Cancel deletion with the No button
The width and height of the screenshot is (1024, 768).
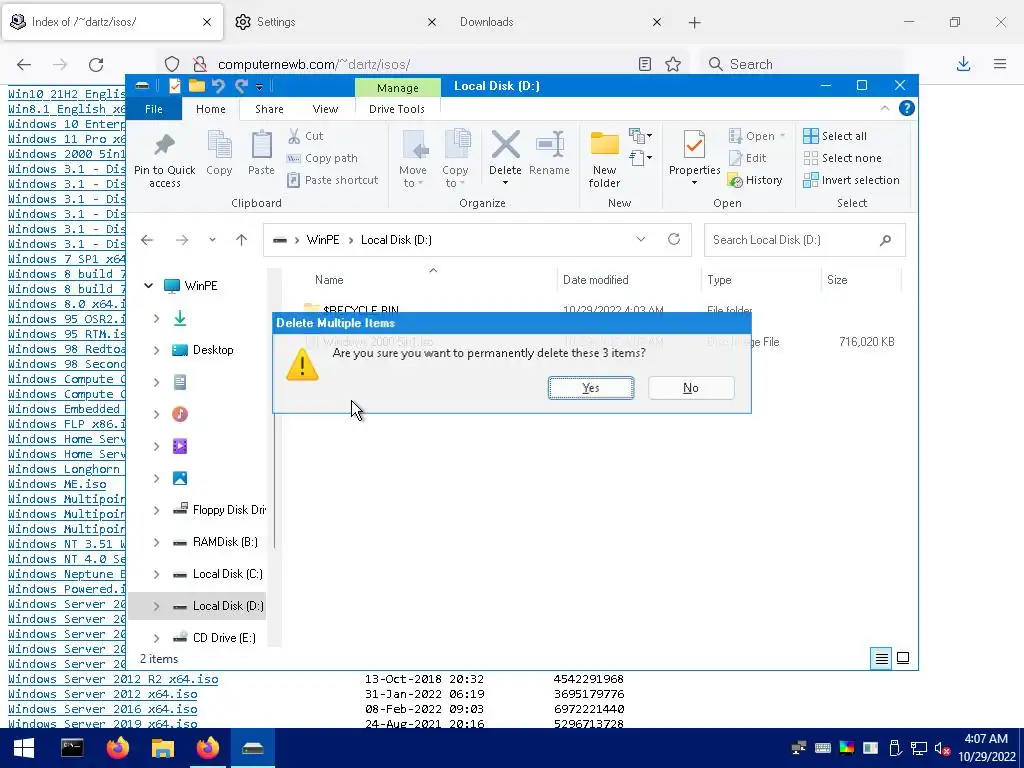click(691, 388)
